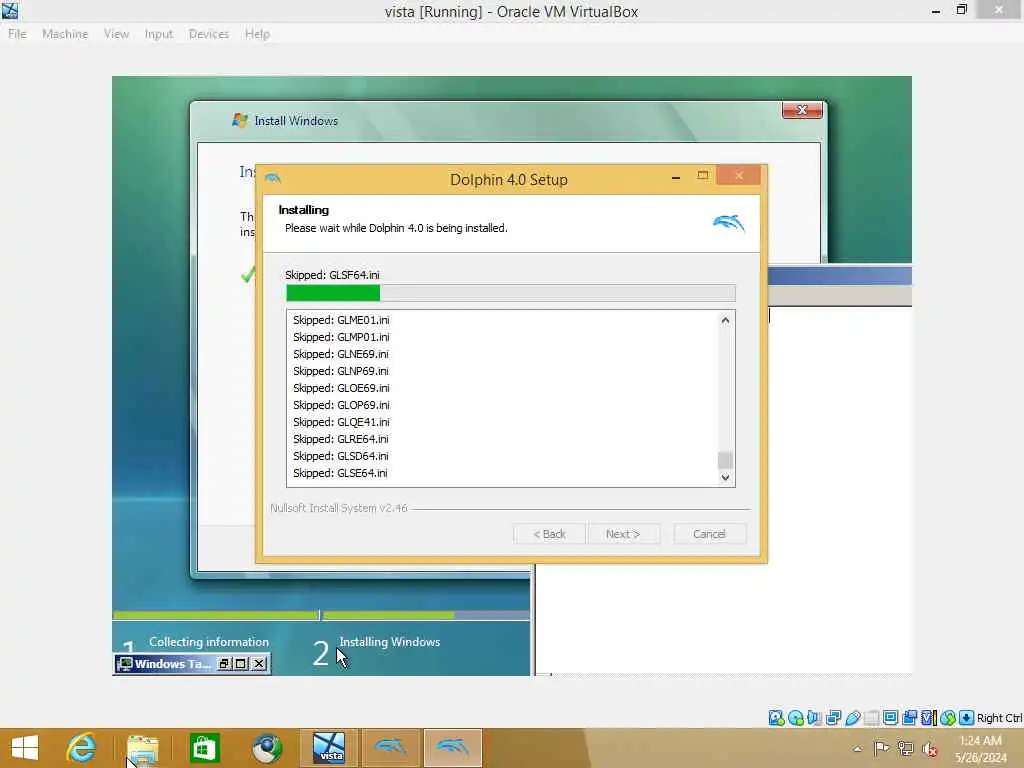Click the VirtualBox shared folders indicator
Image resolution: width=1024 pixels, height=768 pixels.
click(871, 718)
